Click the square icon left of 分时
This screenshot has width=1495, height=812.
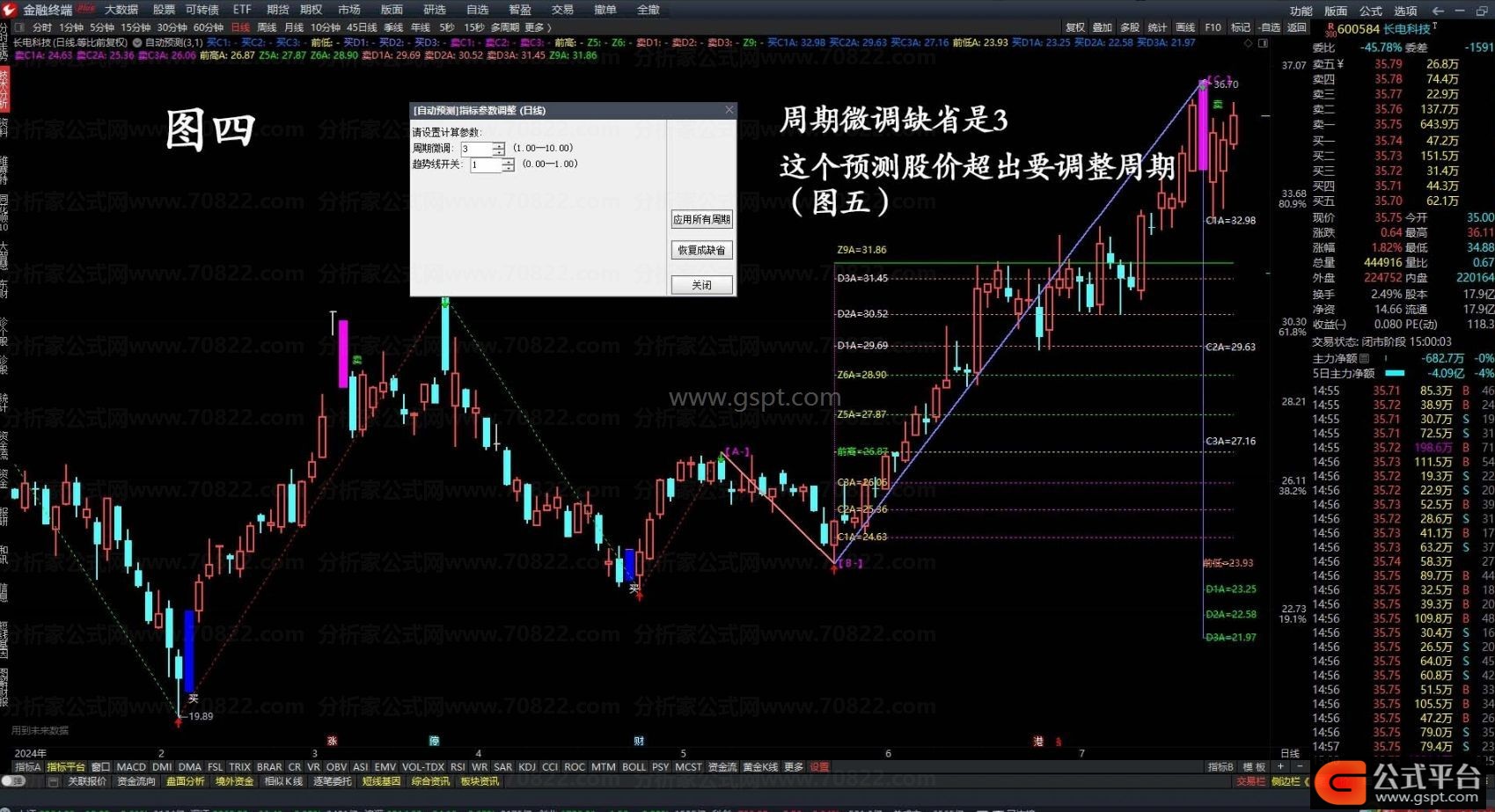click(x=19, y=27)
